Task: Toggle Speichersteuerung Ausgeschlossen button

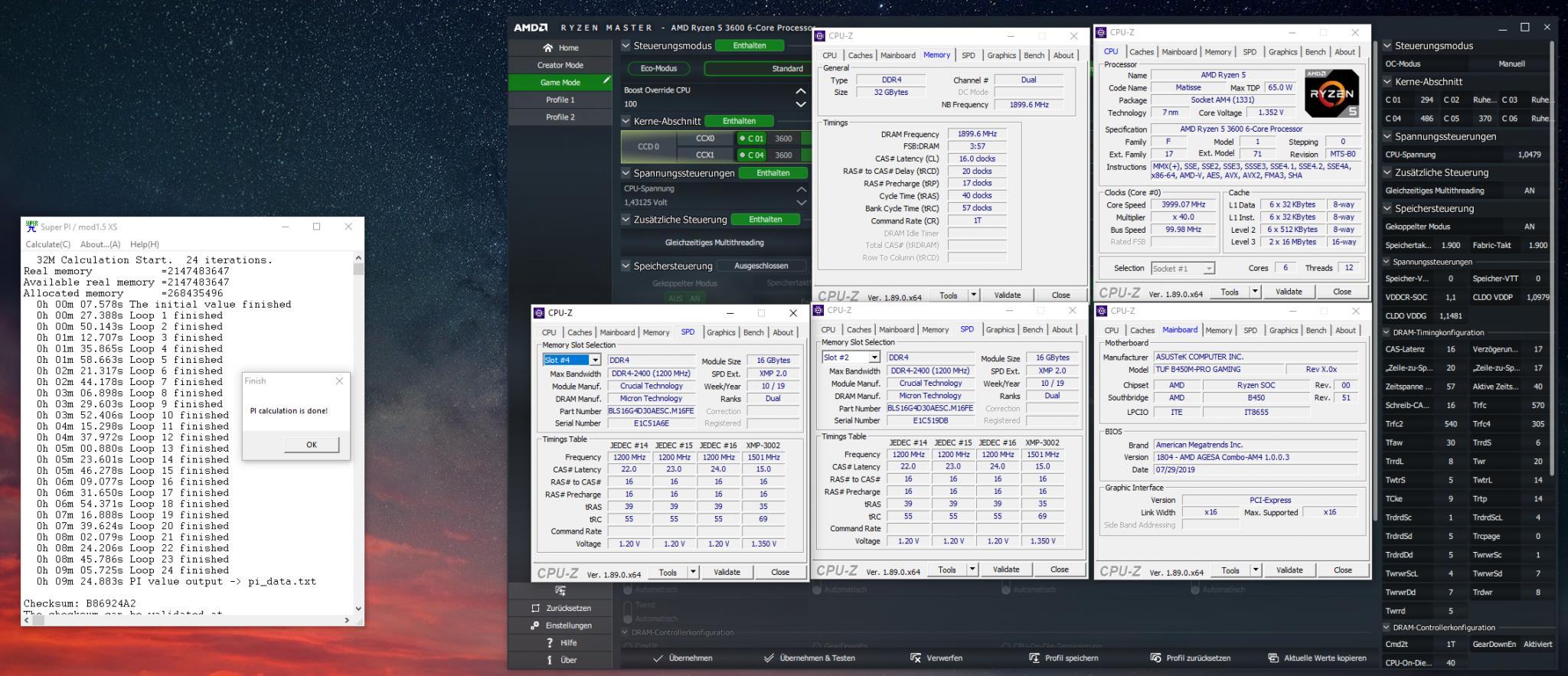Action: [761, 266]
